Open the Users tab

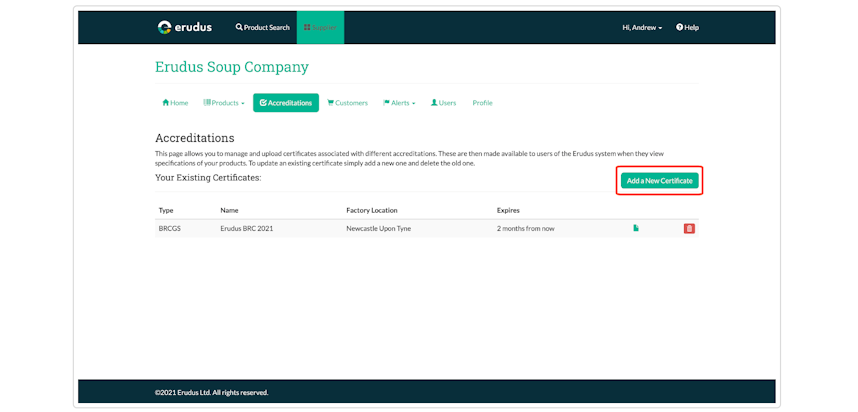[x=443, y=103]
